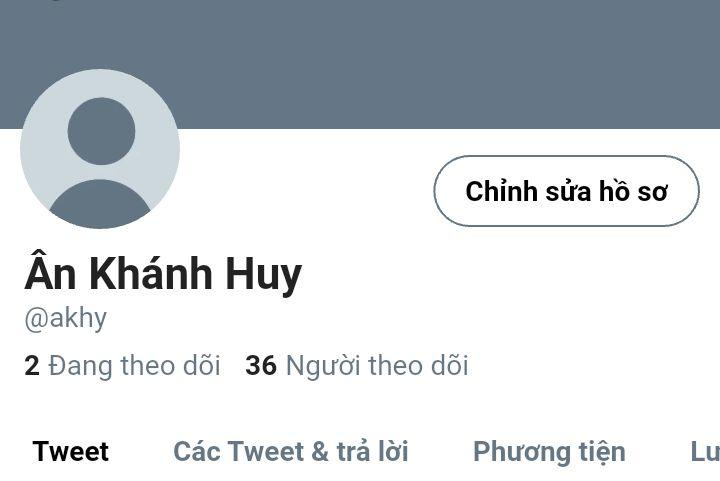Click the following count 2

(x=32, y=366)
